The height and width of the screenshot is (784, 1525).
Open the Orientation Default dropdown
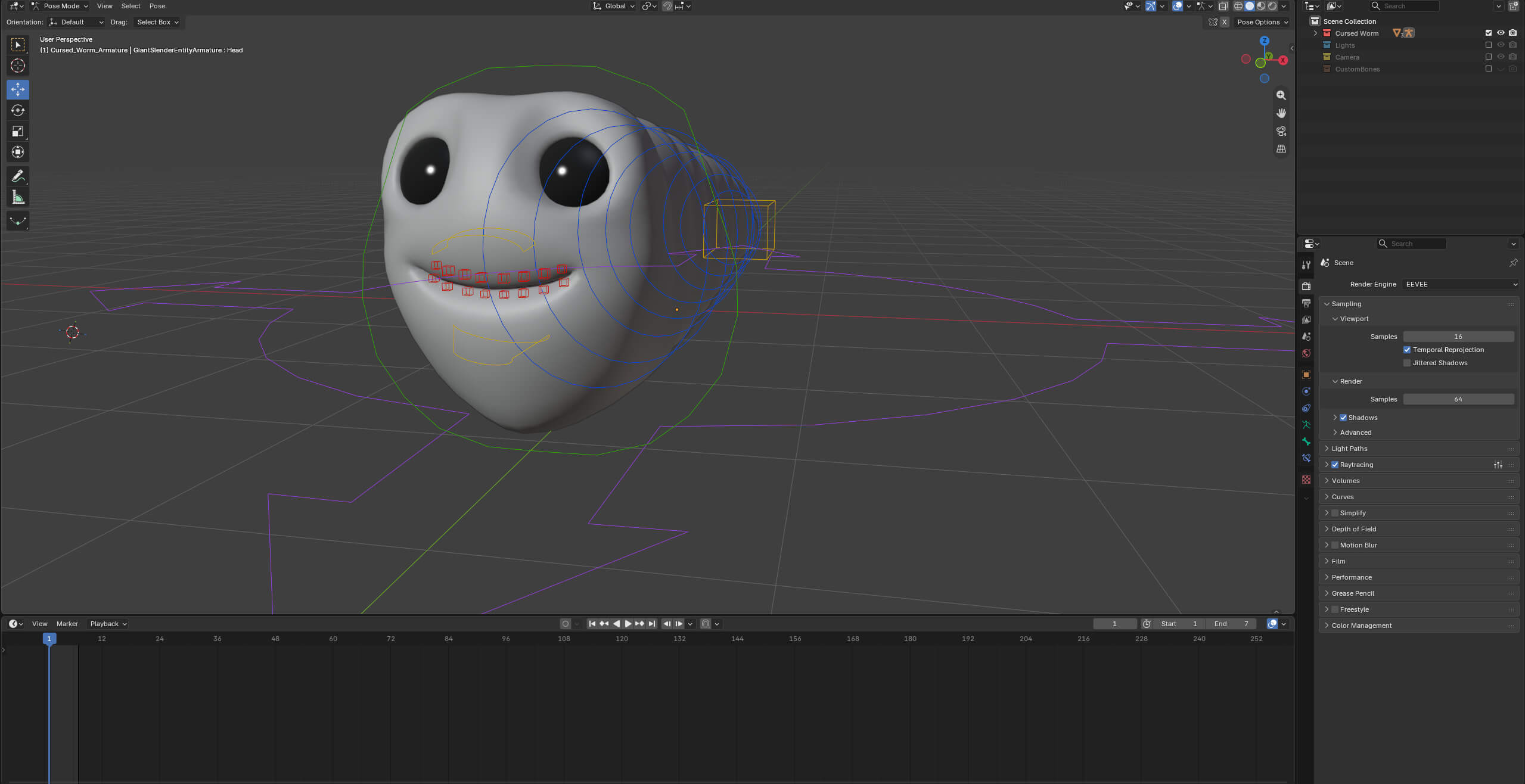click(76, 22)
